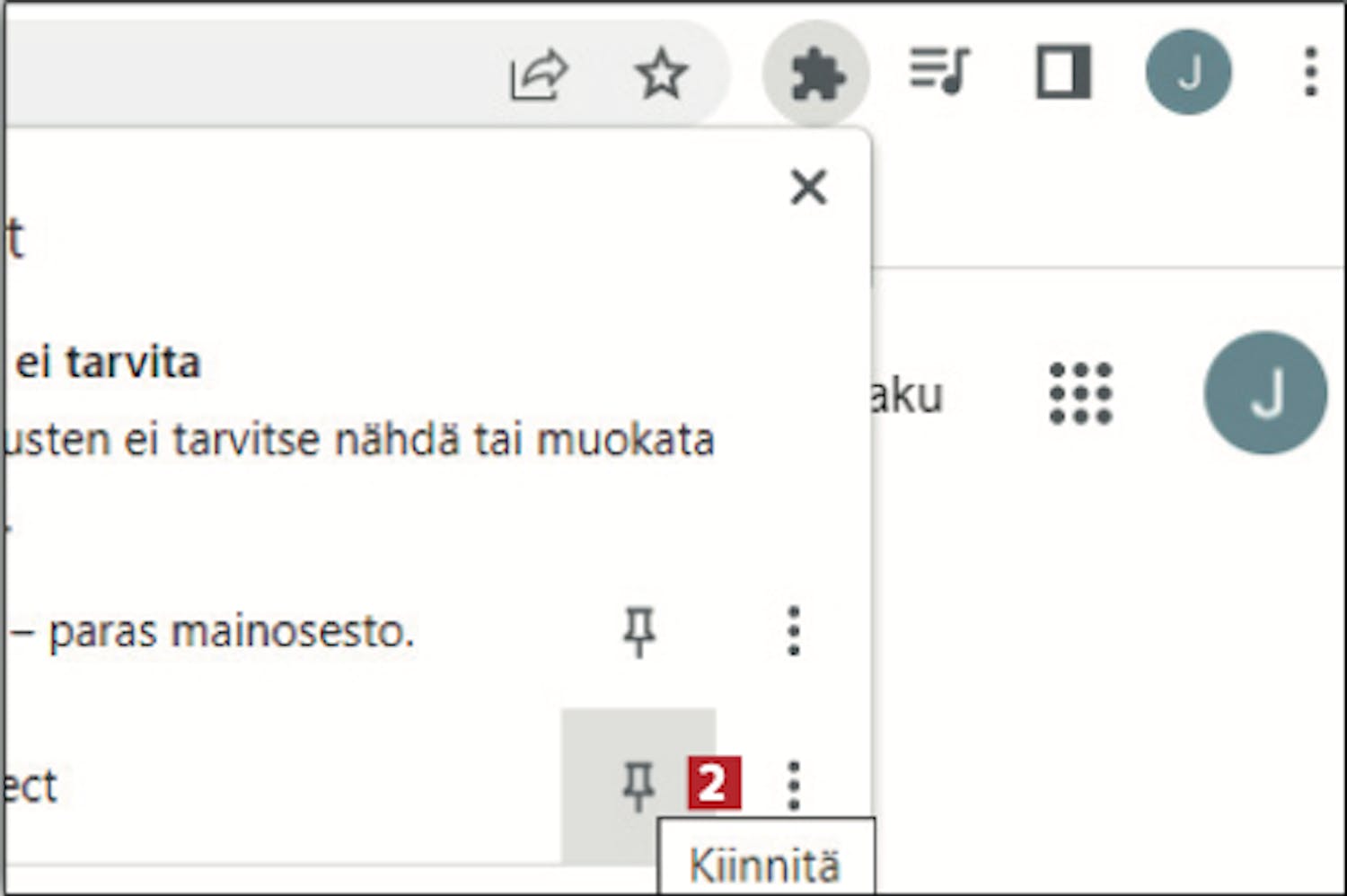Close the extensions popup with the X
This screenshot has width=1347, height=896.
click(808, 188)
